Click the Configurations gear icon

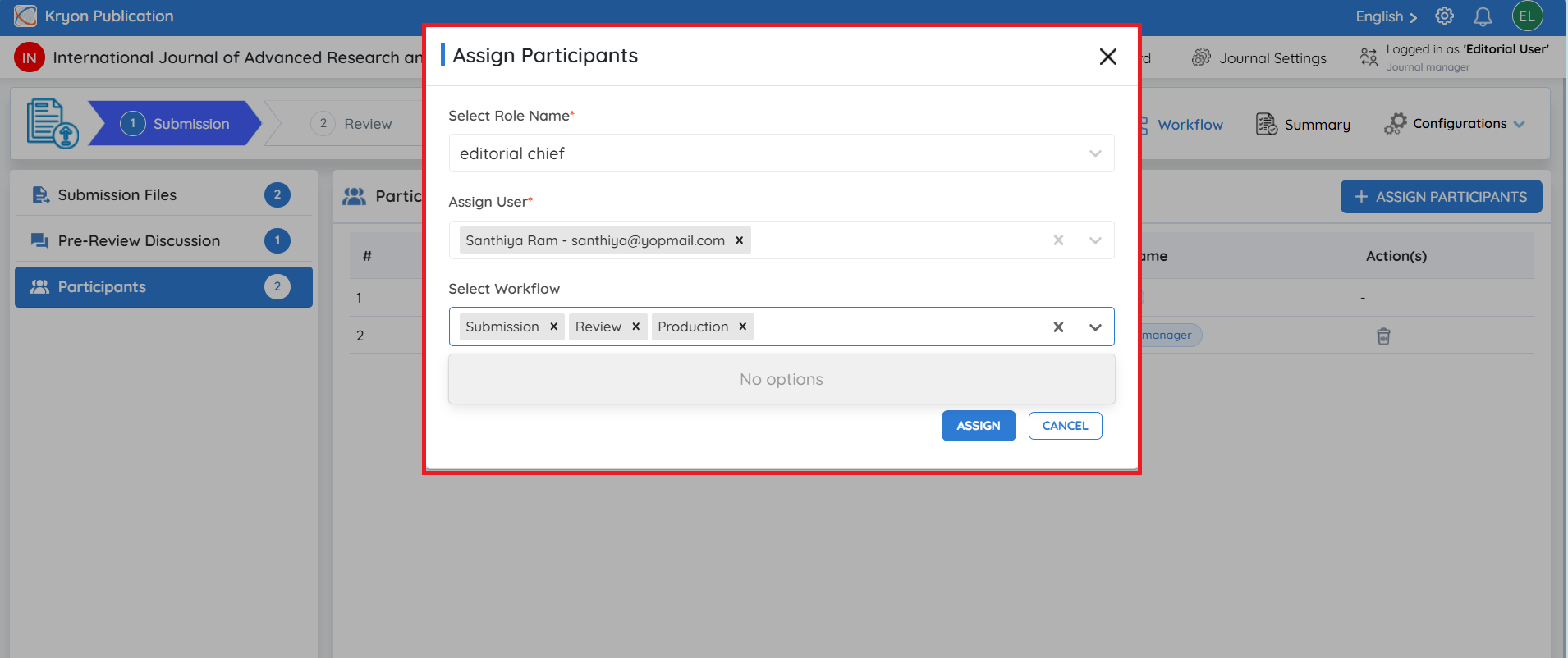pyautogui.click(x=1395, y=124)
